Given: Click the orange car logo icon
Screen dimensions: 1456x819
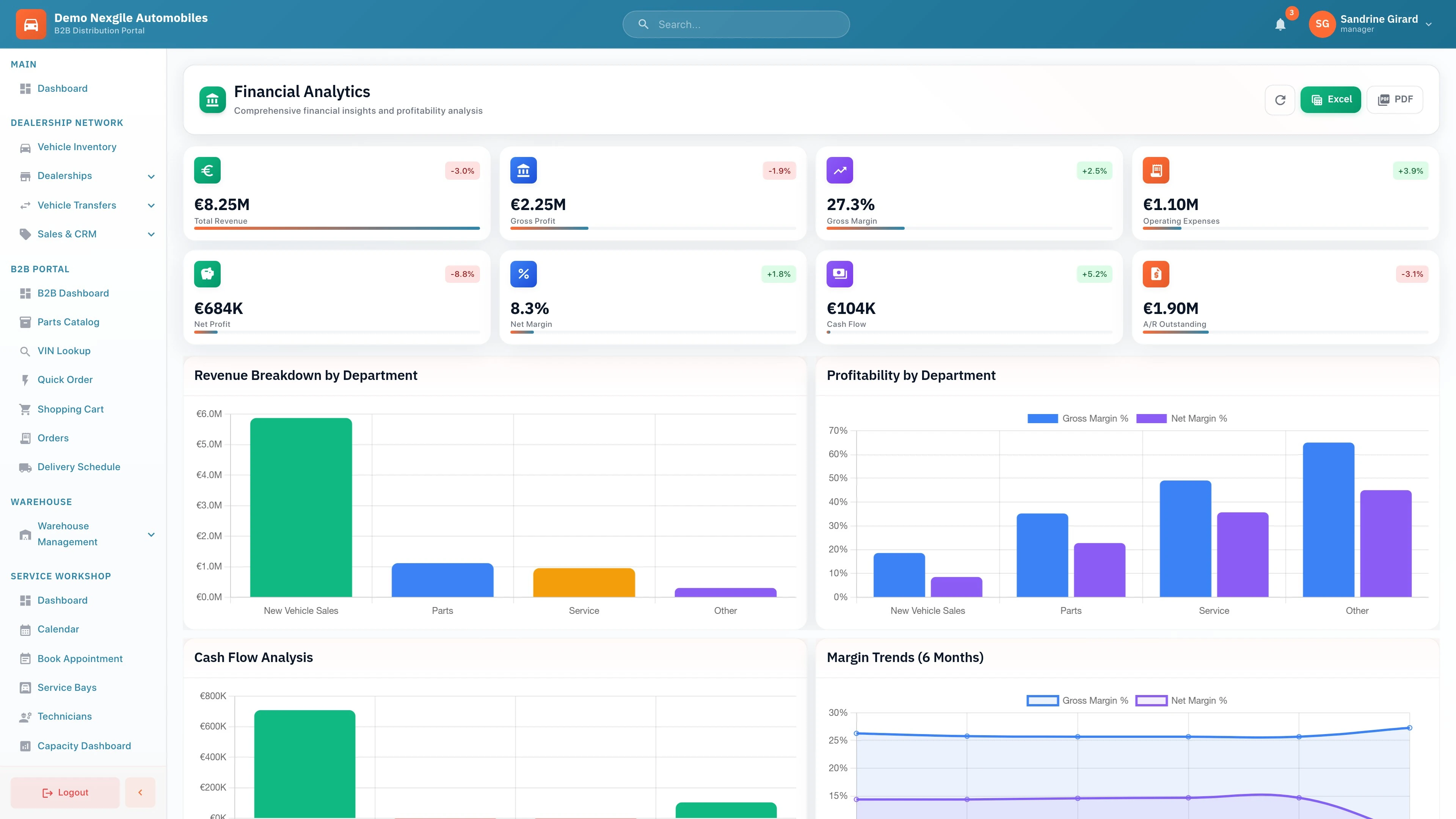Looking at the screenshot, I should pos(31,24).
